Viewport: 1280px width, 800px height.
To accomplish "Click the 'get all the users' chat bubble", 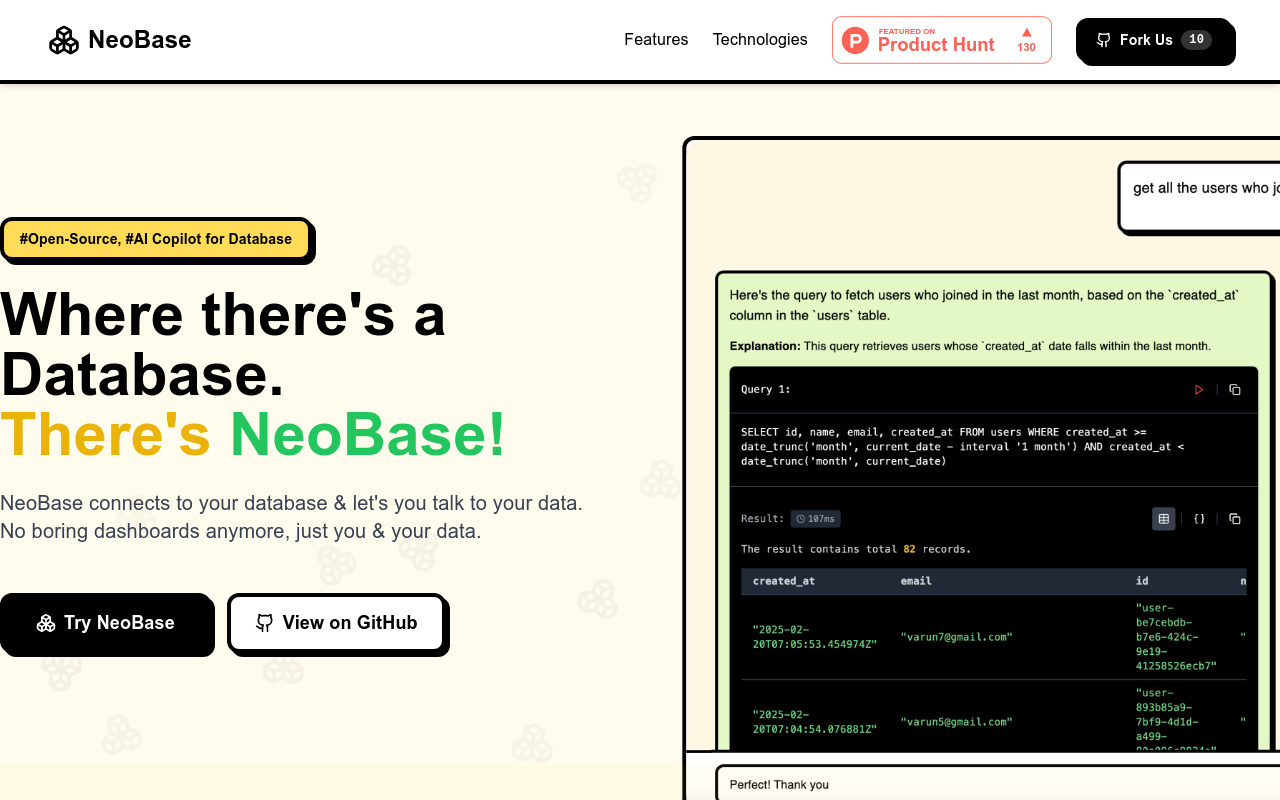I will pos(1199,197).
